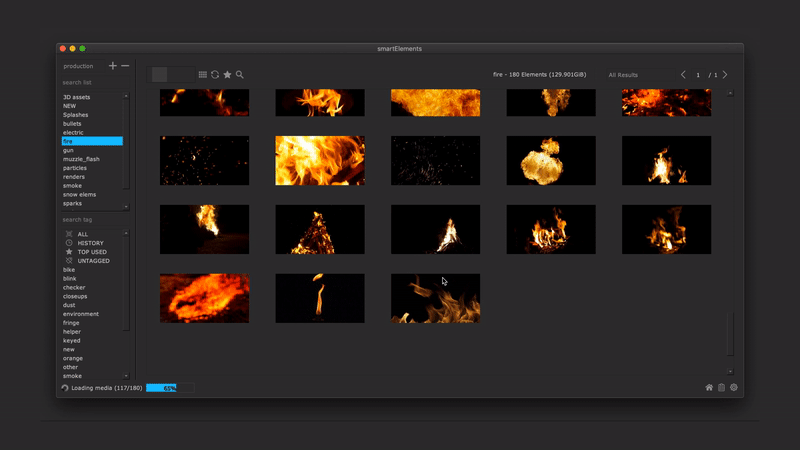800x450 pixels.
Task: Go to previous page arrow
Action: pyautogui.click(x=683, y=75)
